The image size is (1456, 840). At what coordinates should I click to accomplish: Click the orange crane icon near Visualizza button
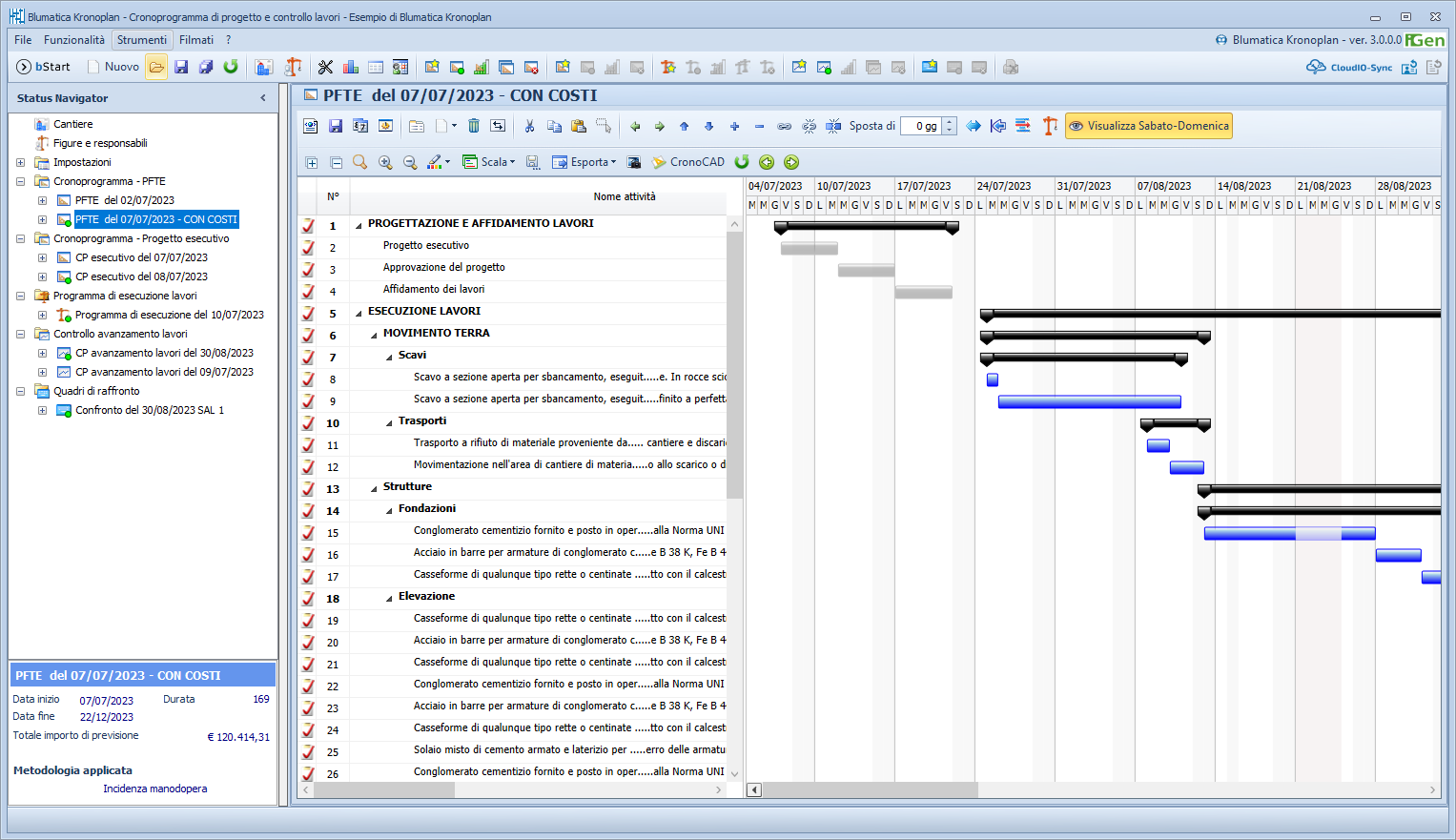click(x=1050, y=126)
